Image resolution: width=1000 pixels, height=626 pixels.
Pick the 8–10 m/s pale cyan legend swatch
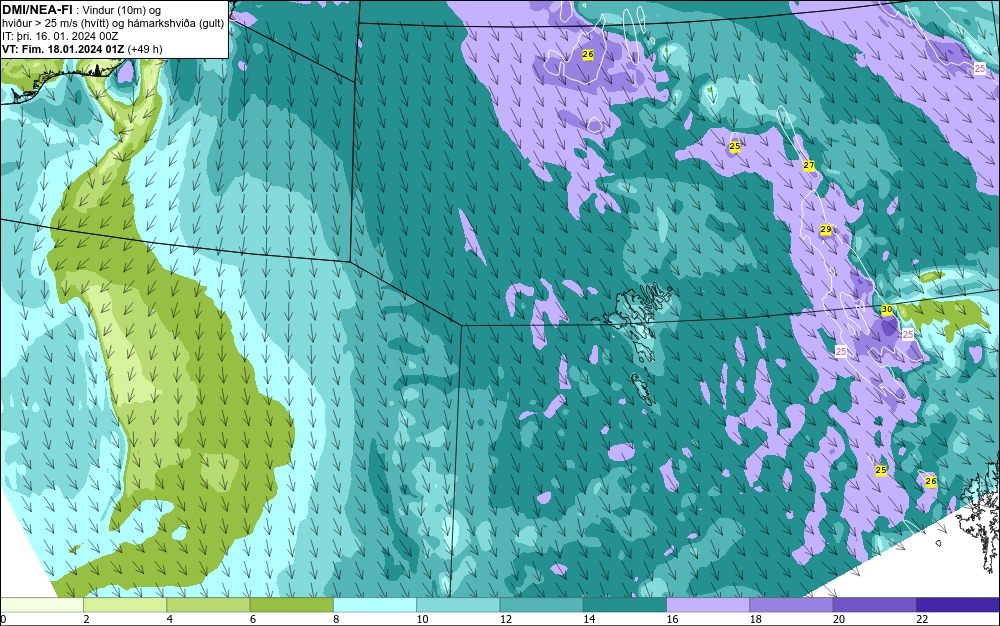[x=375, y=604]
